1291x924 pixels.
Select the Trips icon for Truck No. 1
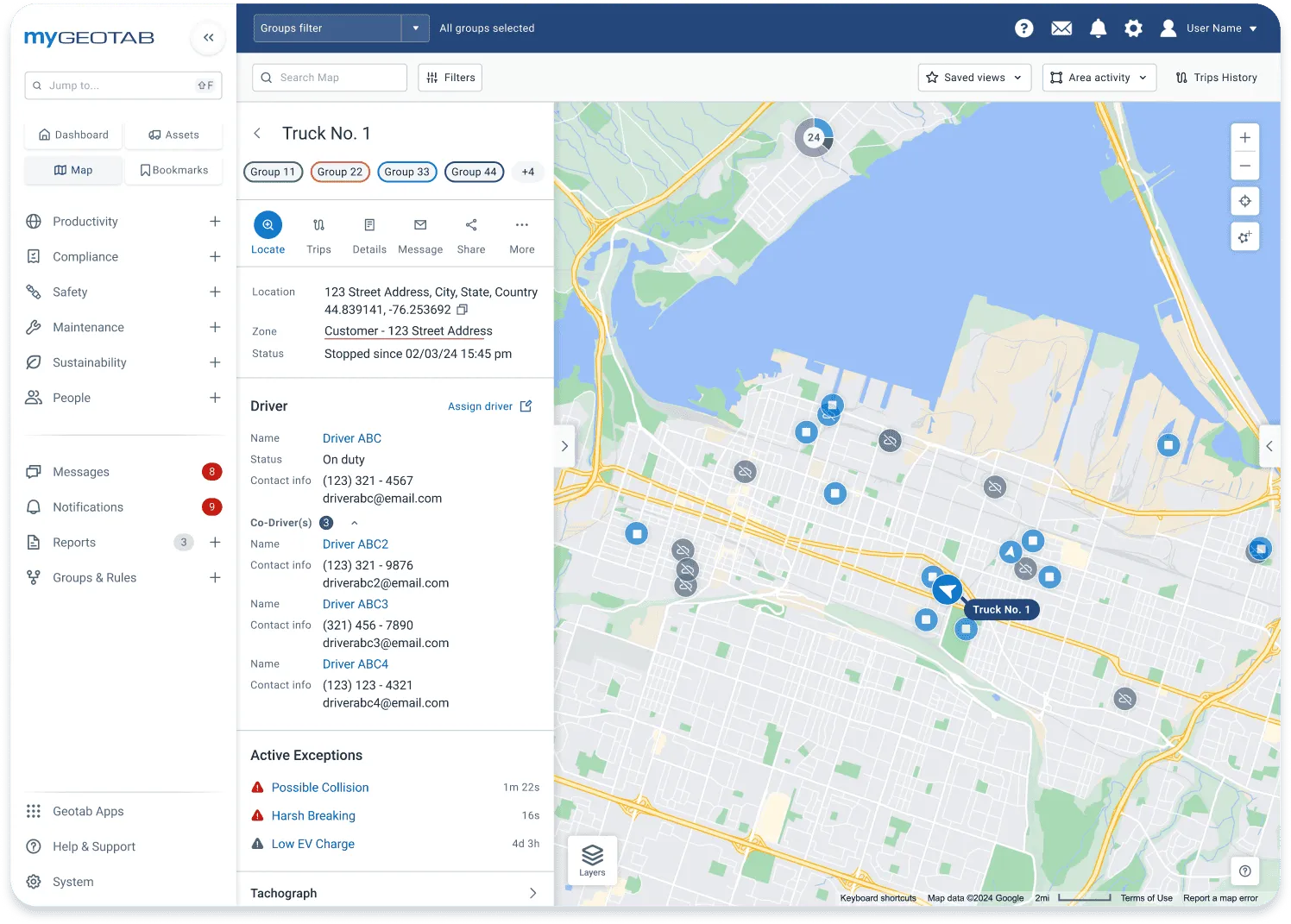(318, 233)
